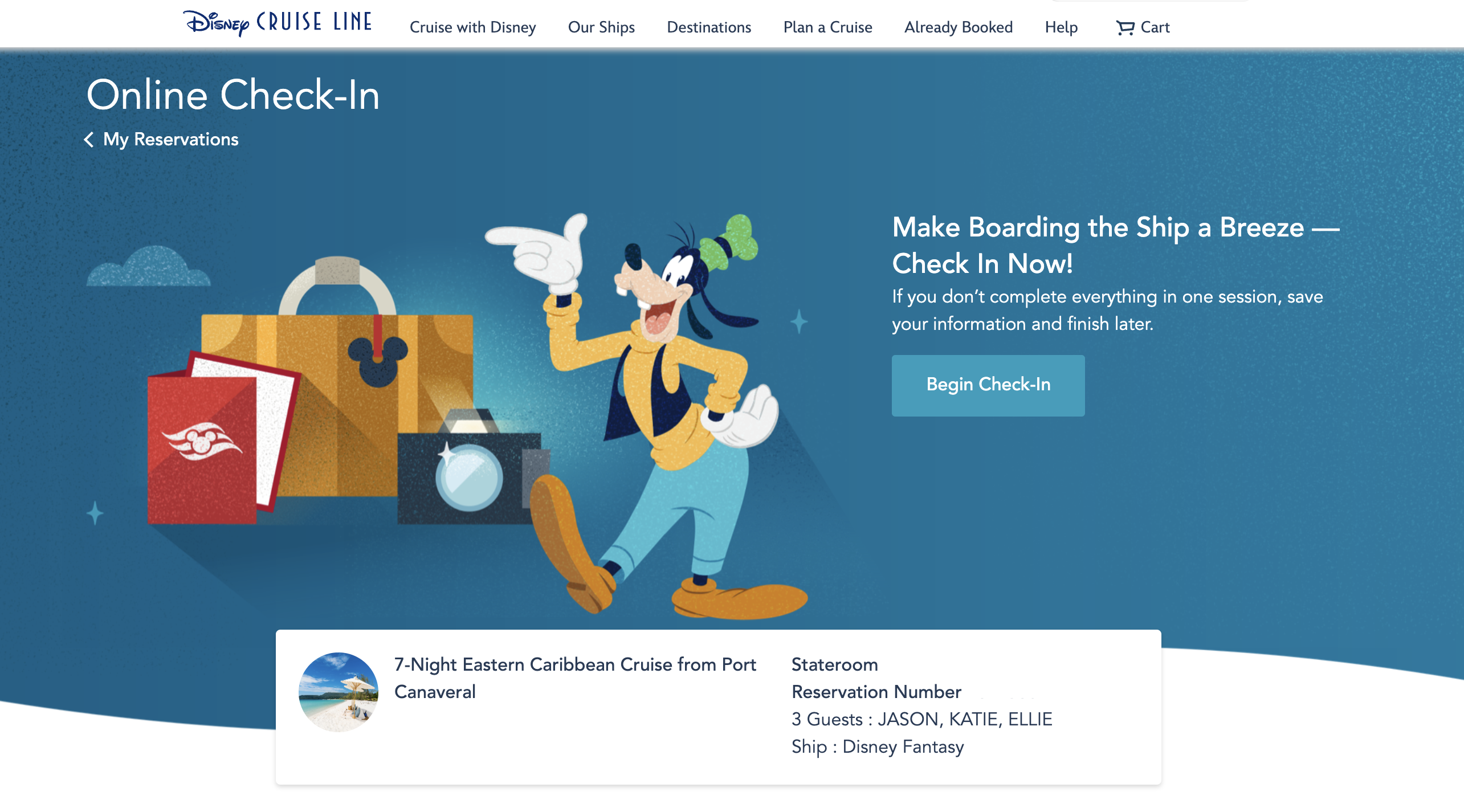
Task: Click the Ship : Disney Fantasy text
Action: [x=878, y=746]
